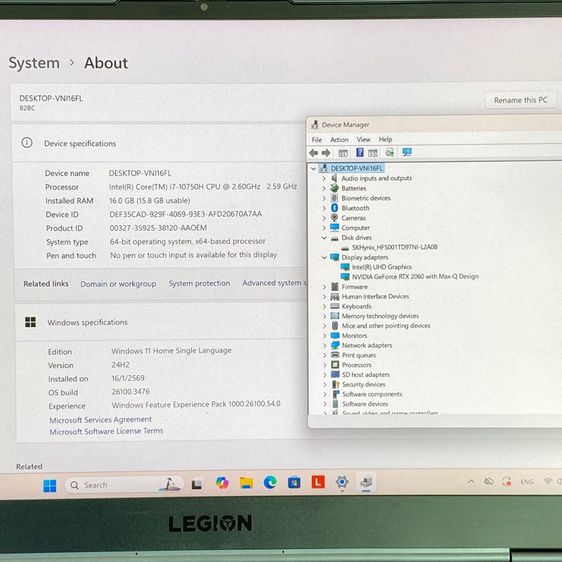The width and height of the screenshot is (562, 562).
Task: Expand the Processors node
Action: click(325, 365)
